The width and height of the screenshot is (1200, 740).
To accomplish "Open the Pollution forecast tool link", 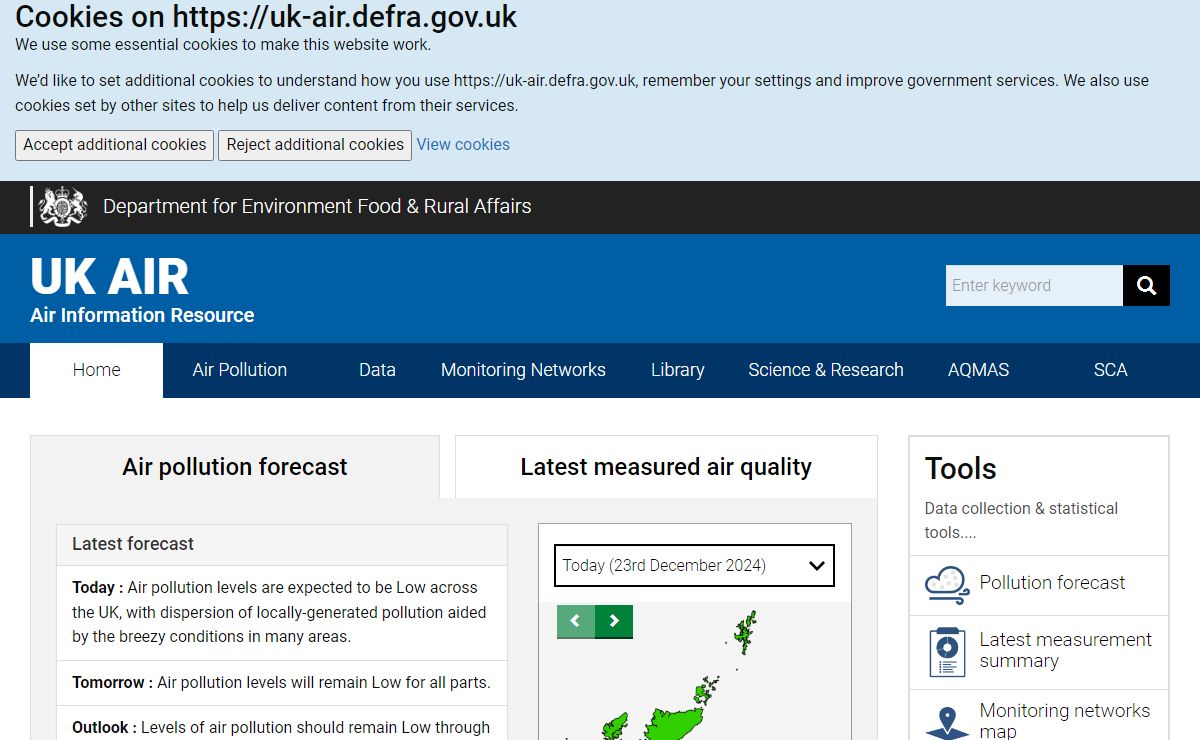I will click(1052, 583).
